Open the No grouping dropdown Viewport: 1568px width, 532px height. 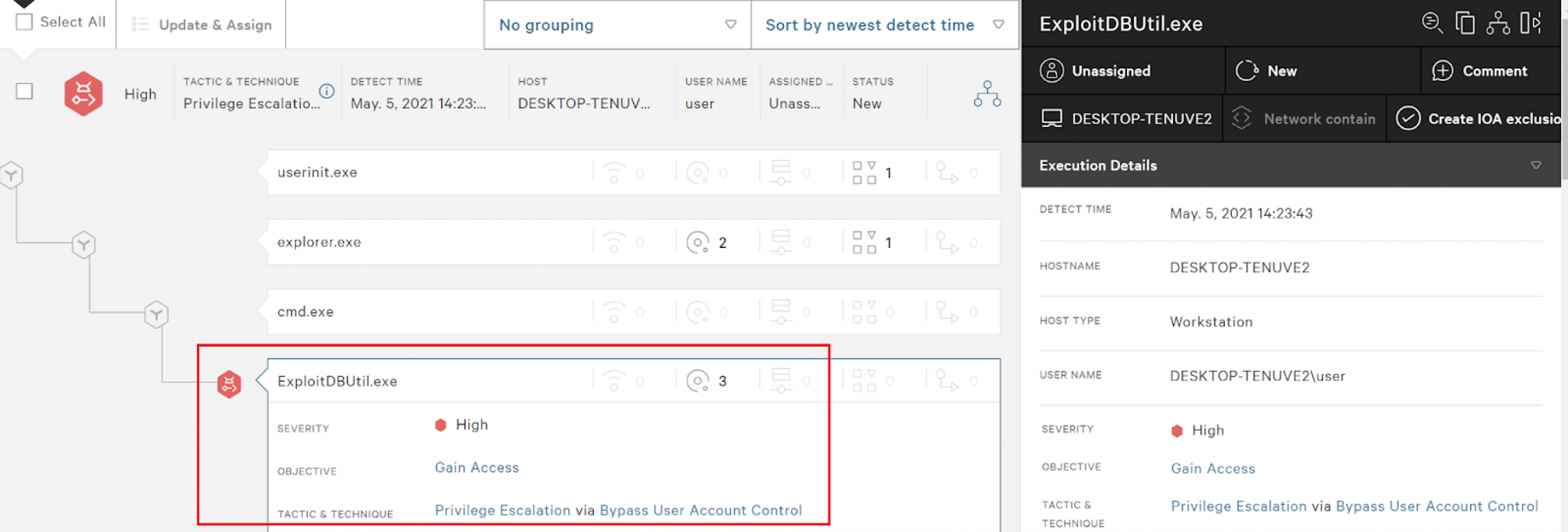pyautogui.click(x=617, y=24)
